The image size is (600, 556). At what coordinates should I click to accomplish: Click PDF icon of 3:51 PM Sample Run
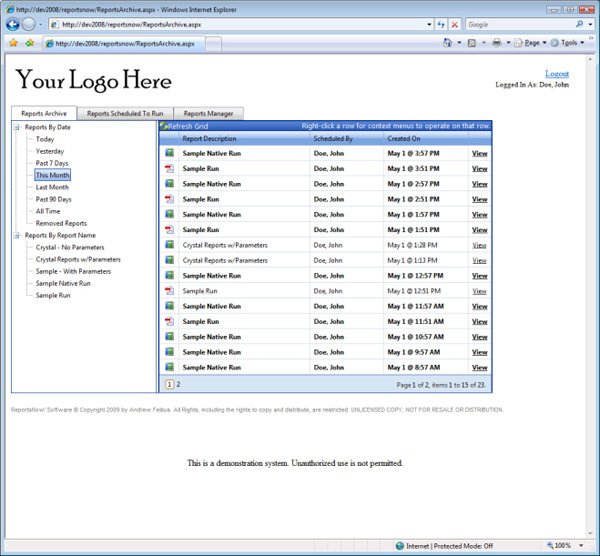click(x=169, y=168)
